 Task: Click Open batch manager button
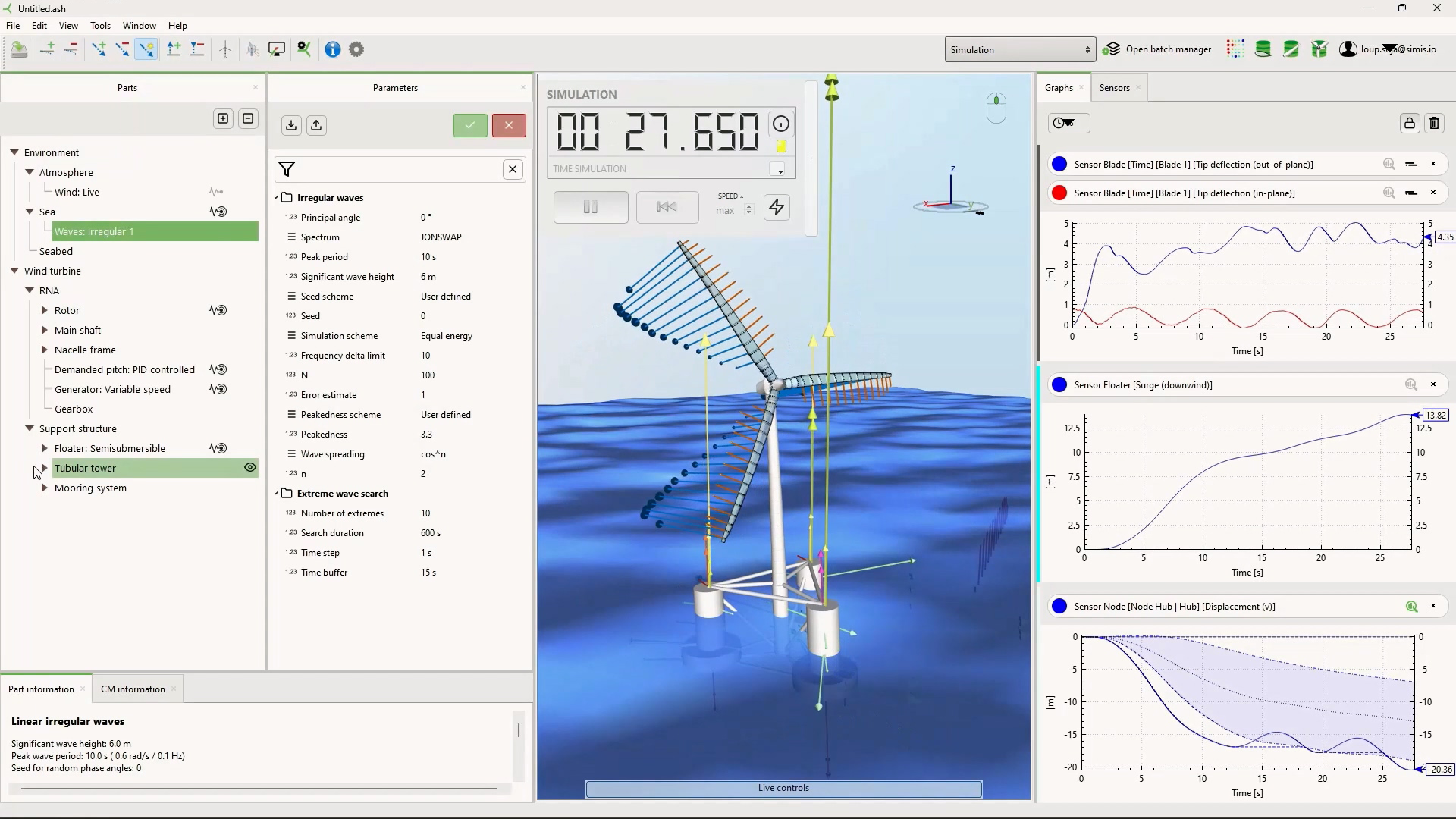pyautogui.click(x=1157, y=50)
